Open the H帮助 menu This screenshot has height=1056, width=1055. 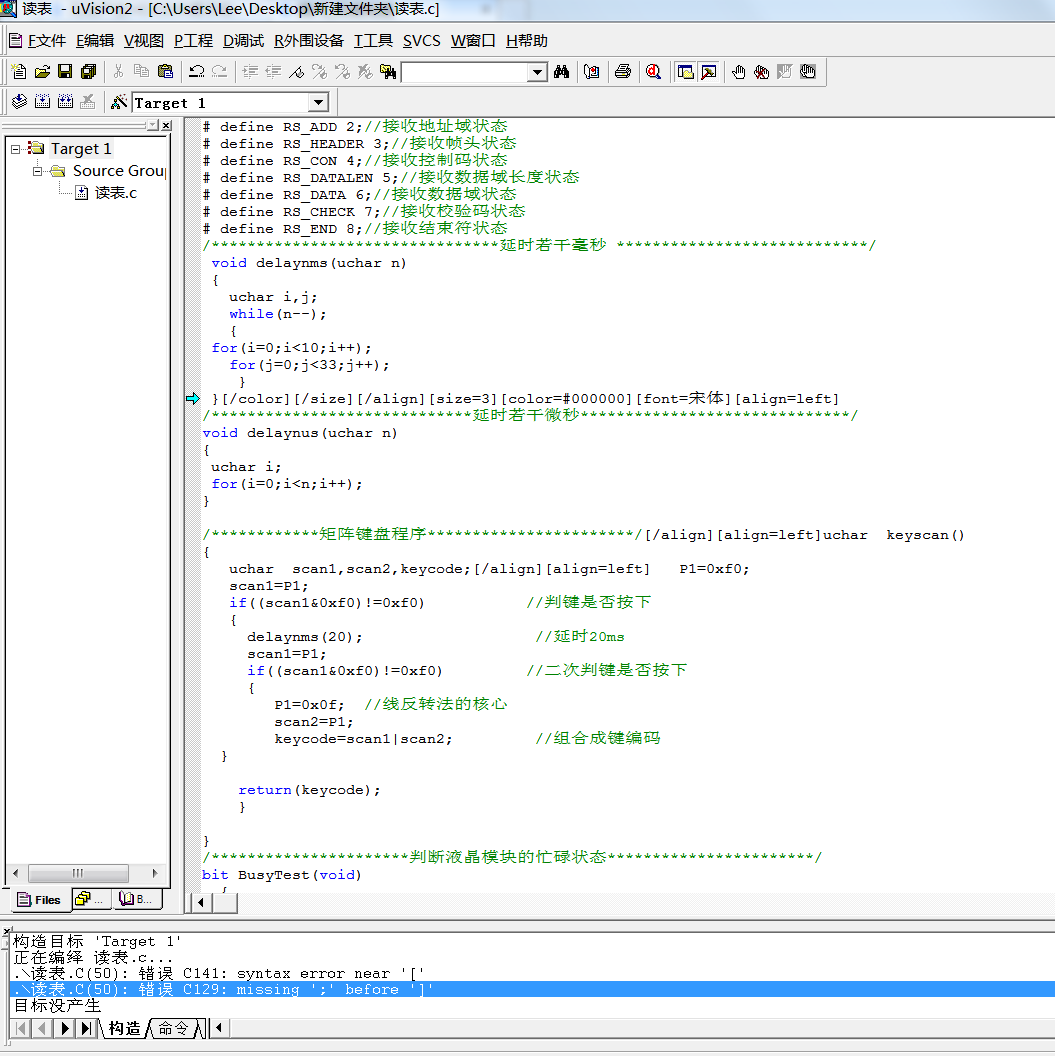click(526, 40)
